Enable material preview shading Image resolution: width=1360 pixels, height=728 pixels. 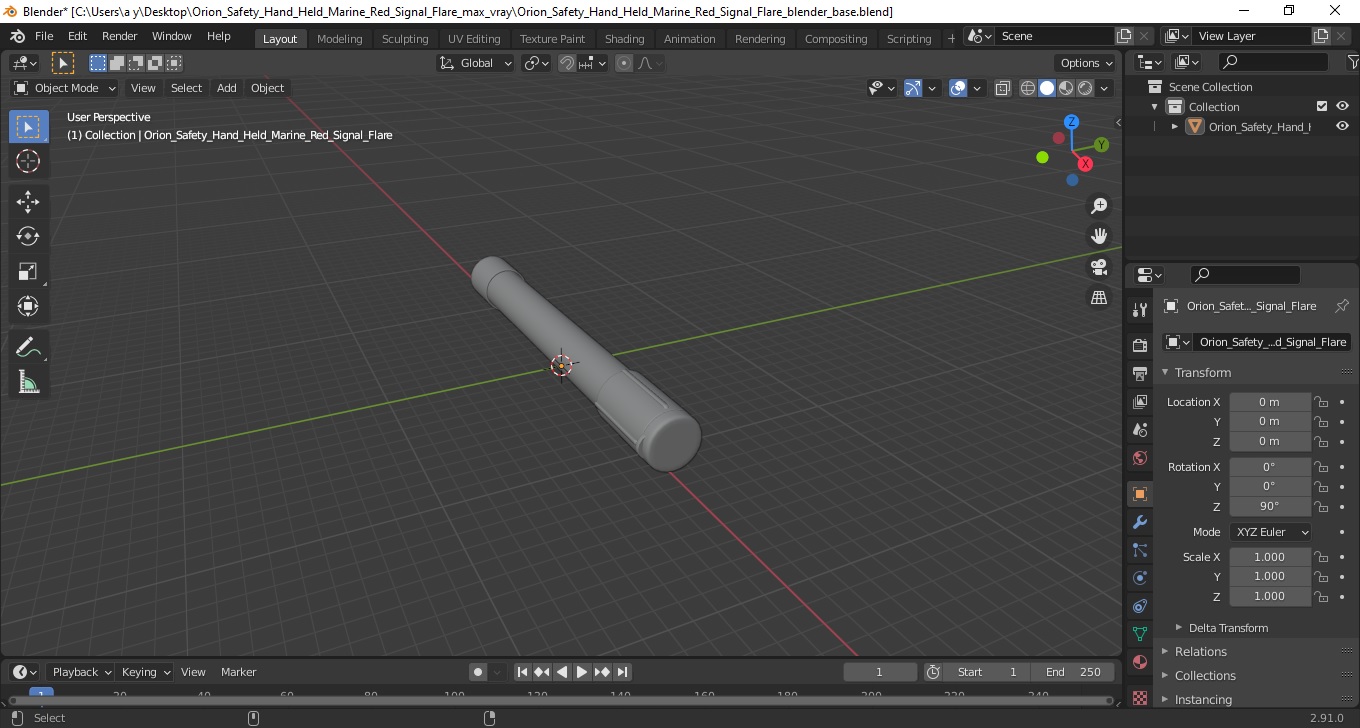tap(1066, 88)
